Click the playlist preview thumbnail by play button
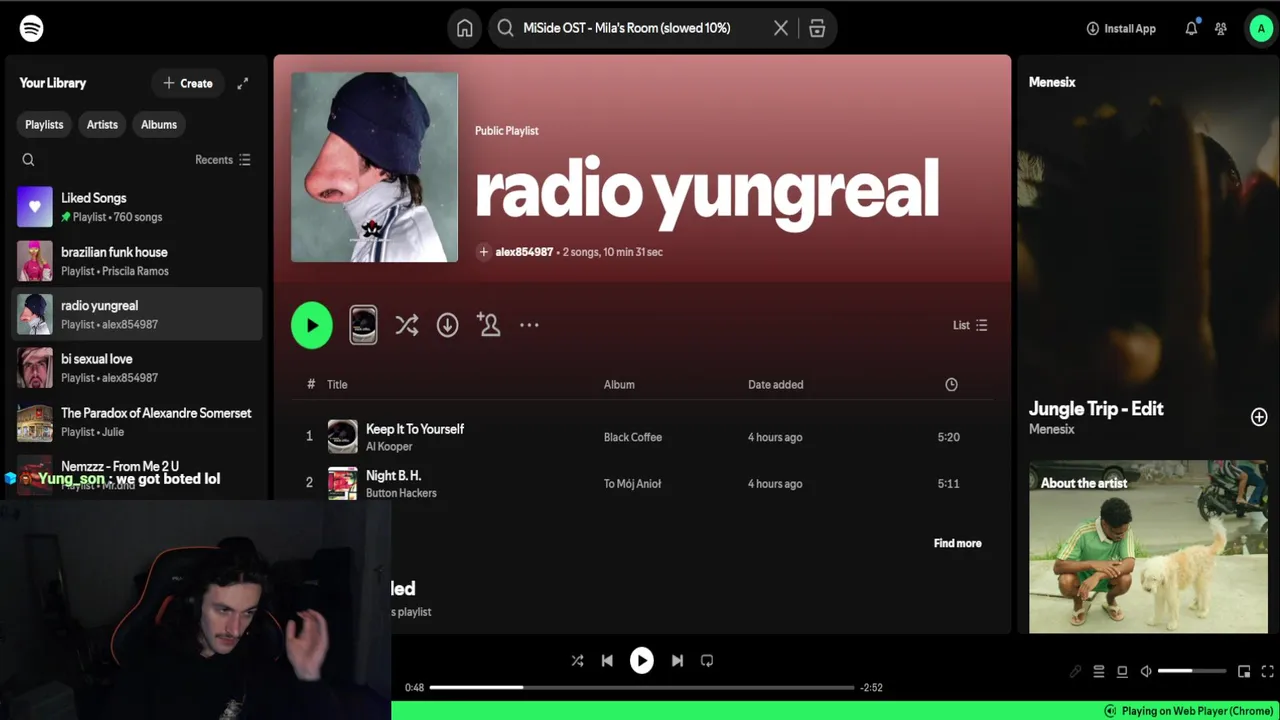Viewport: 1280px width, 720px height. [x=363, y=325]
